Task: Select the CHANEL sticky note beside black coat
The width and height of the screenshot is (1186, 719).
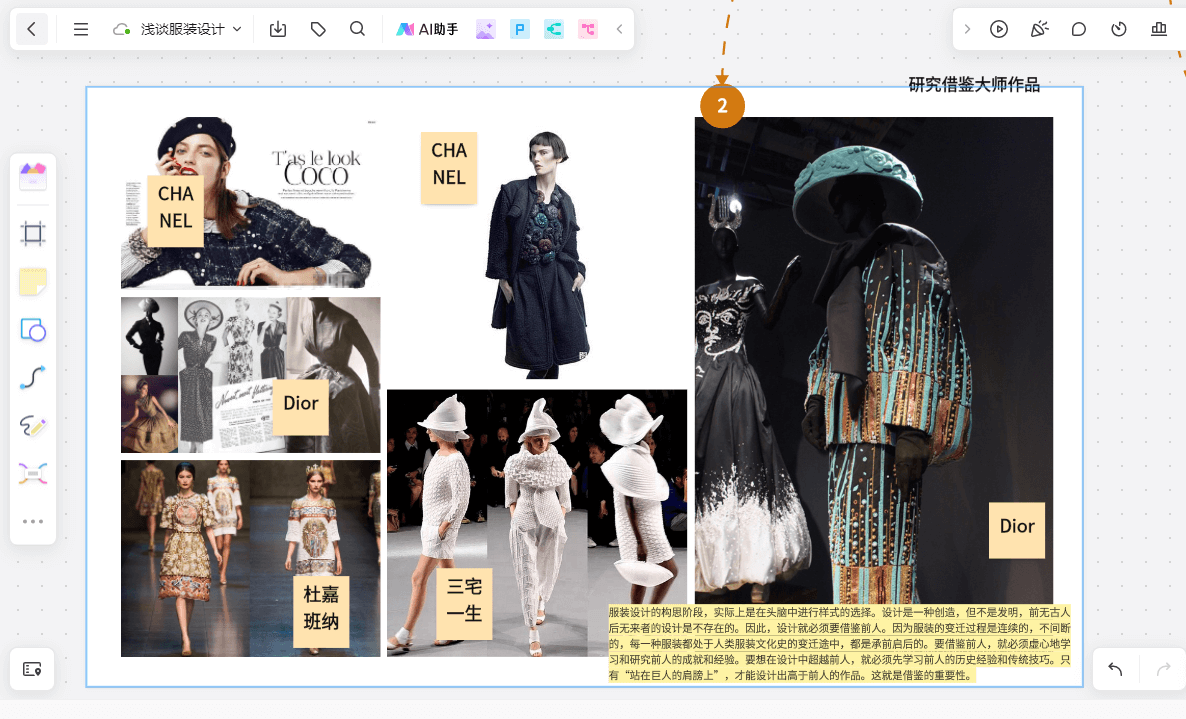Action: tap(449, 168)
